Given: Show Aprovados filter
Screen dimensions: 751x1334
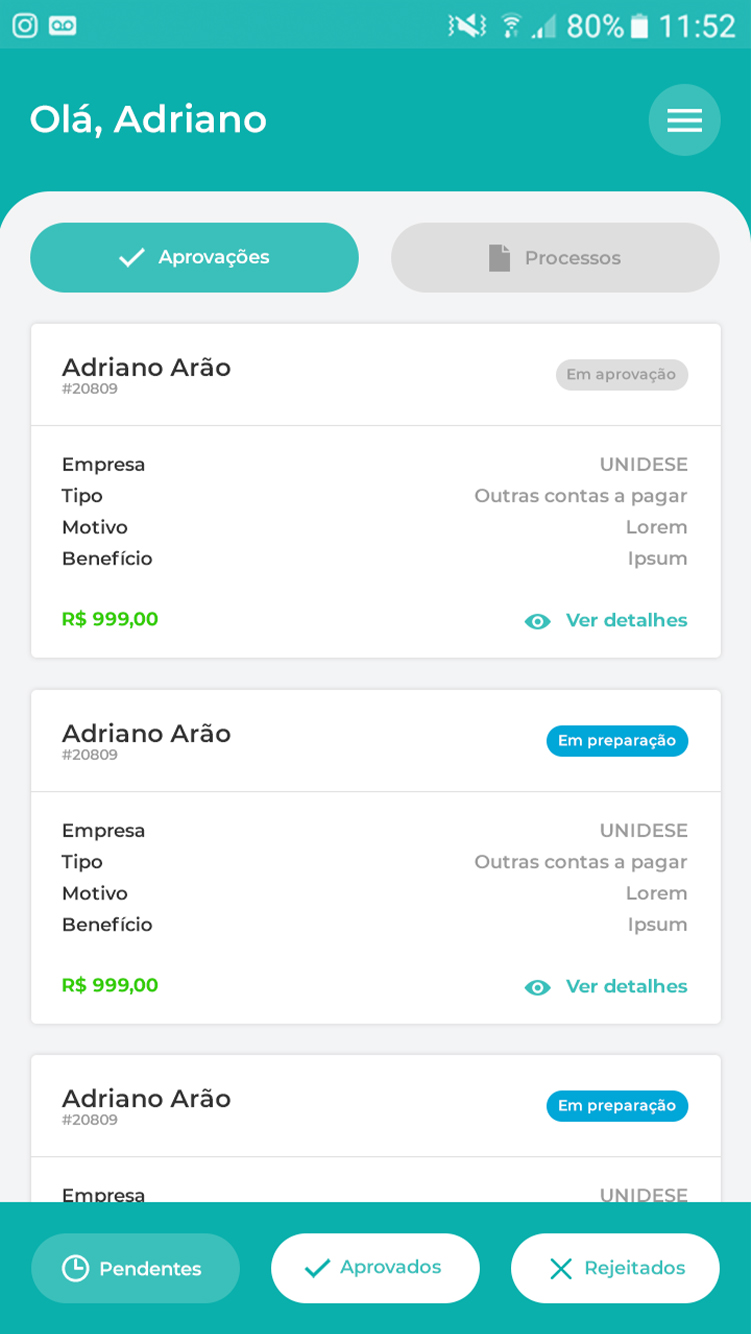Looking at the screenshot, I should [375, 1268].
